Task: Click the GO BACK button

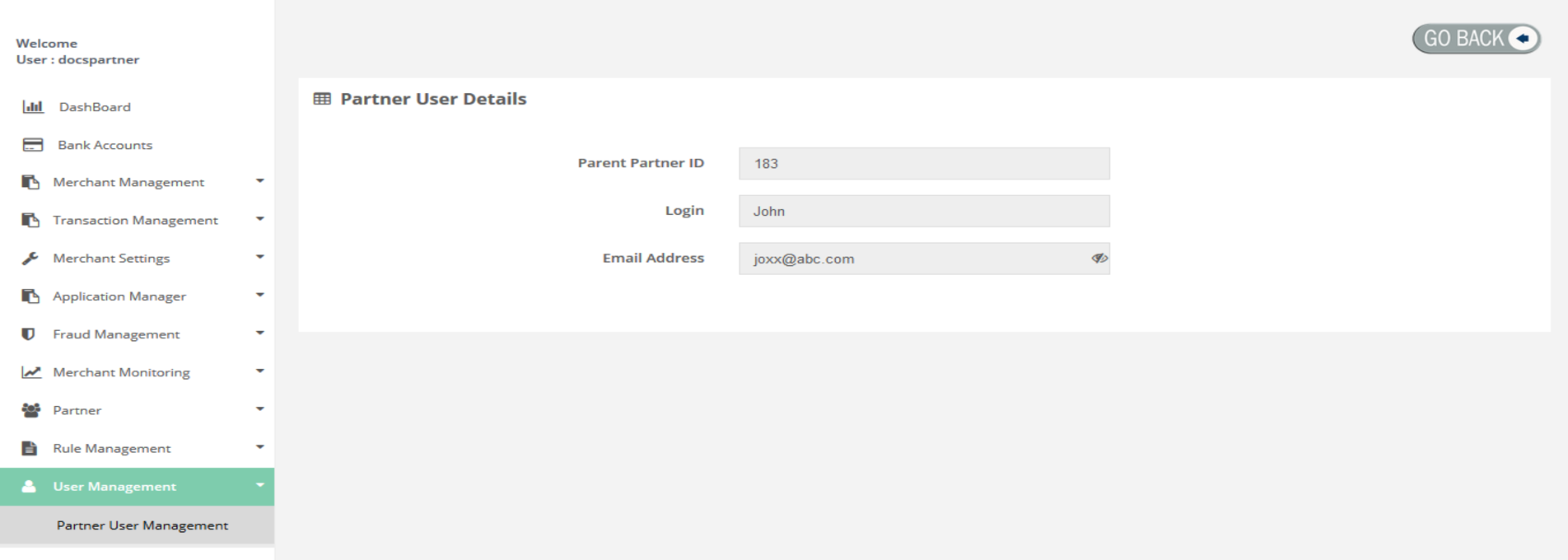Action: [x=1476, y=39]
